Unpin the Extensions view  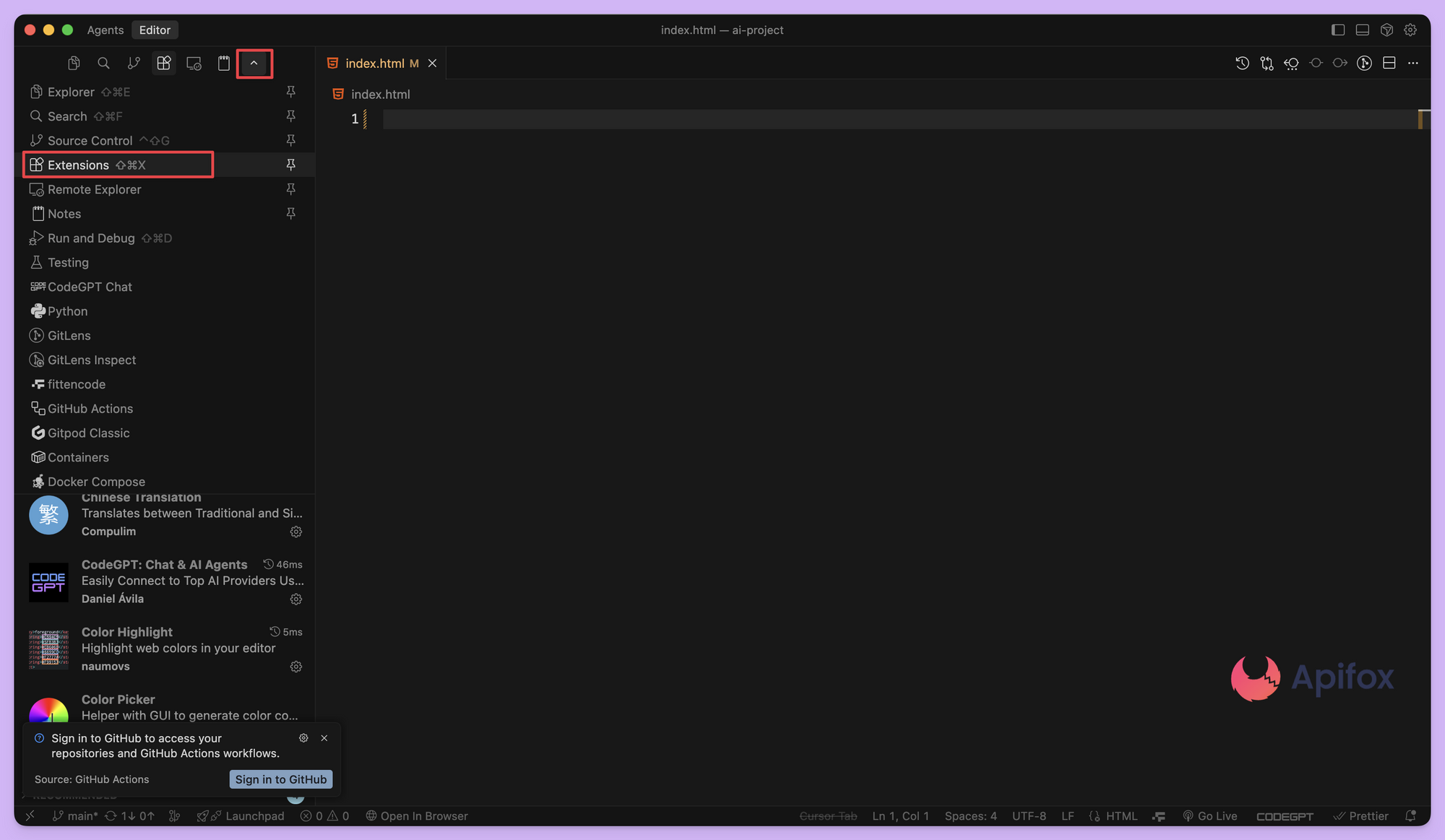290,165
